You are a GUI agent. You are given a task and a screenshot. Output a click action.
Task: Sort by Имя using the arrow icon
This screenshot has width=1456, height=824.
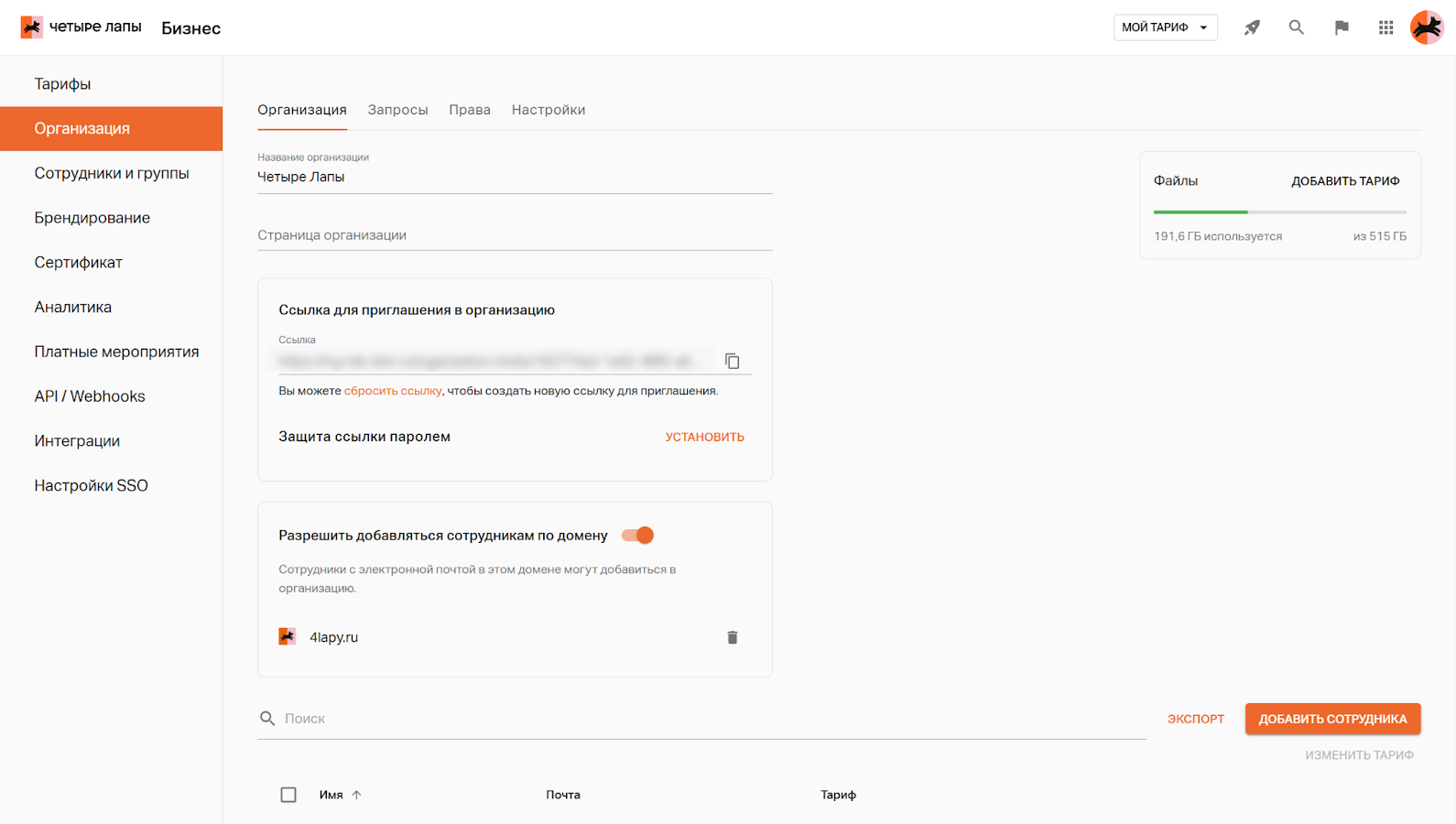tap(357, 795)
